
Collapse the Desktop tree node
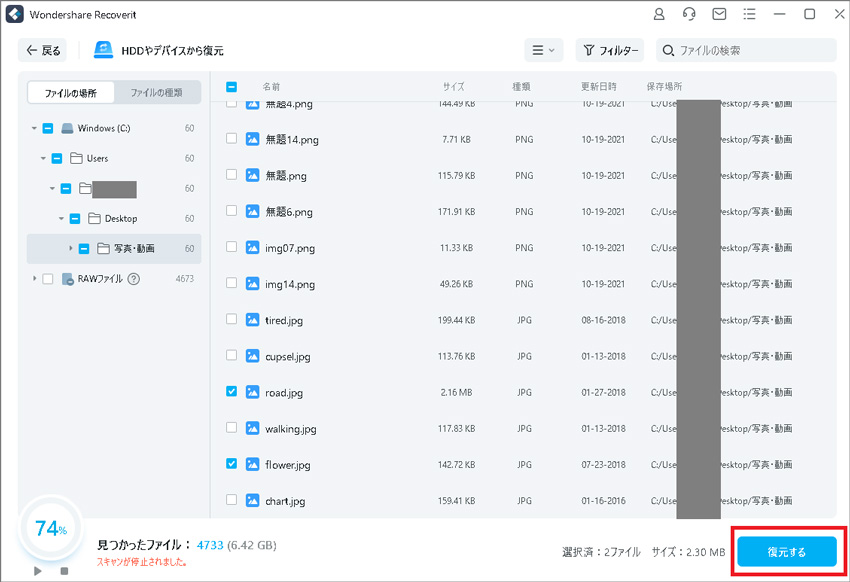click(x=61, y=219)
